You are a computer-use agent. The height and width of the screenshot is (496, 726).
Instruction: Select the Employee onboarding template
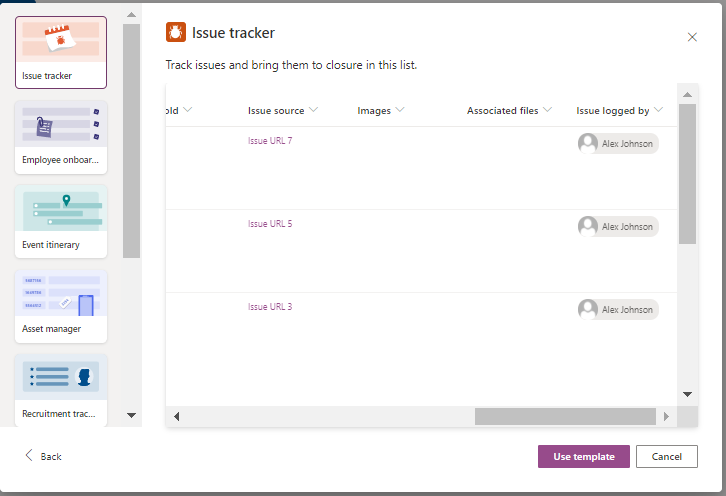pyautogui.click(x=61, y=136)
